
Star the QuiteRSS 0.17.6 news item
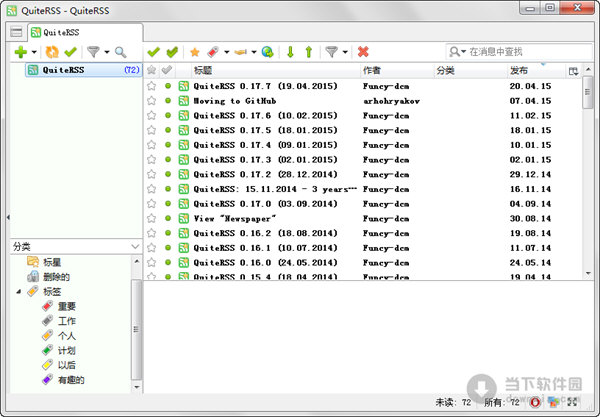(x=152, y=116)
